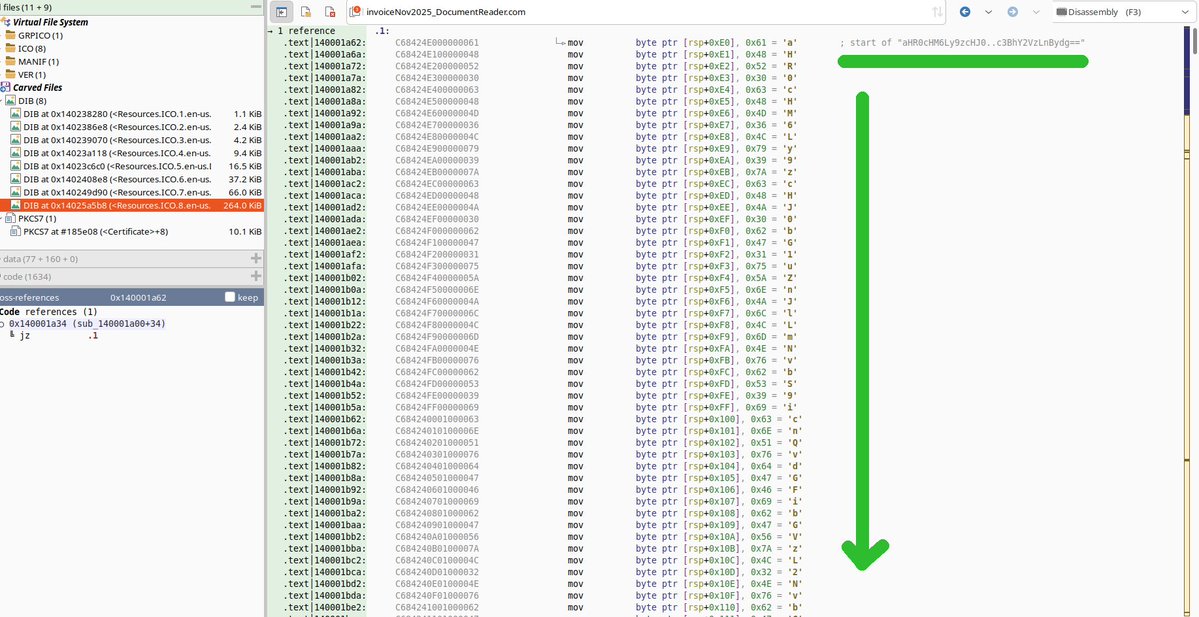Click bytes C68424FF00000069

pyautogui.click(x=437, y=408)
